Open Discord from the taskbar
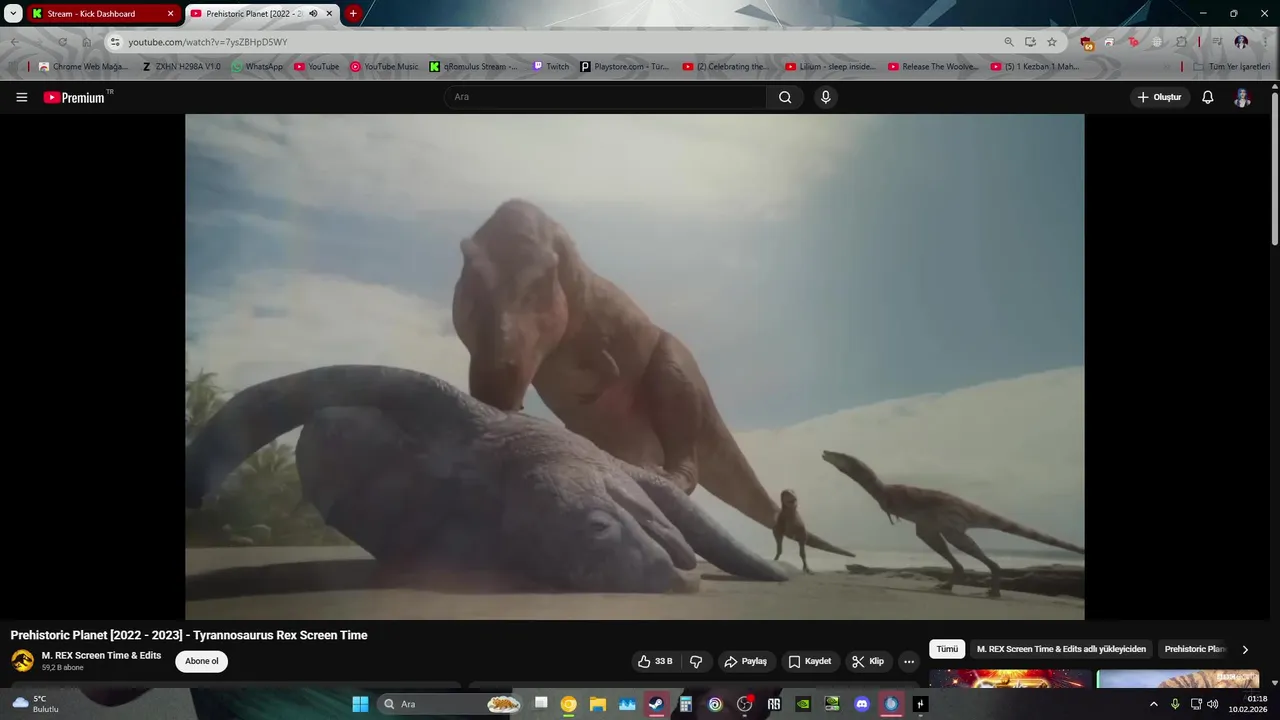 (x=862, y=704)
